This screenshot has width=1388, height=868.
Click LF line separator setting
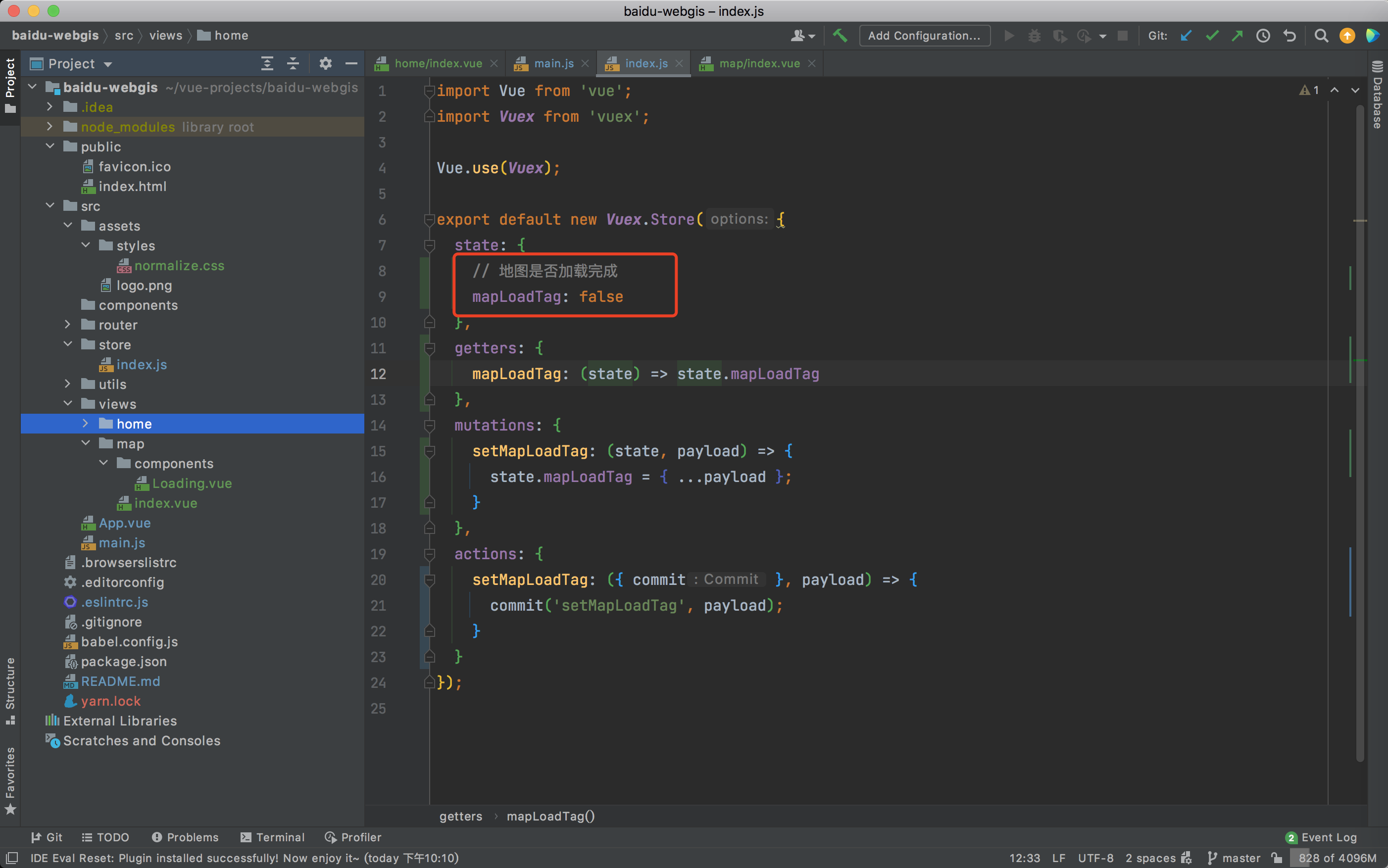point(1058,858)
